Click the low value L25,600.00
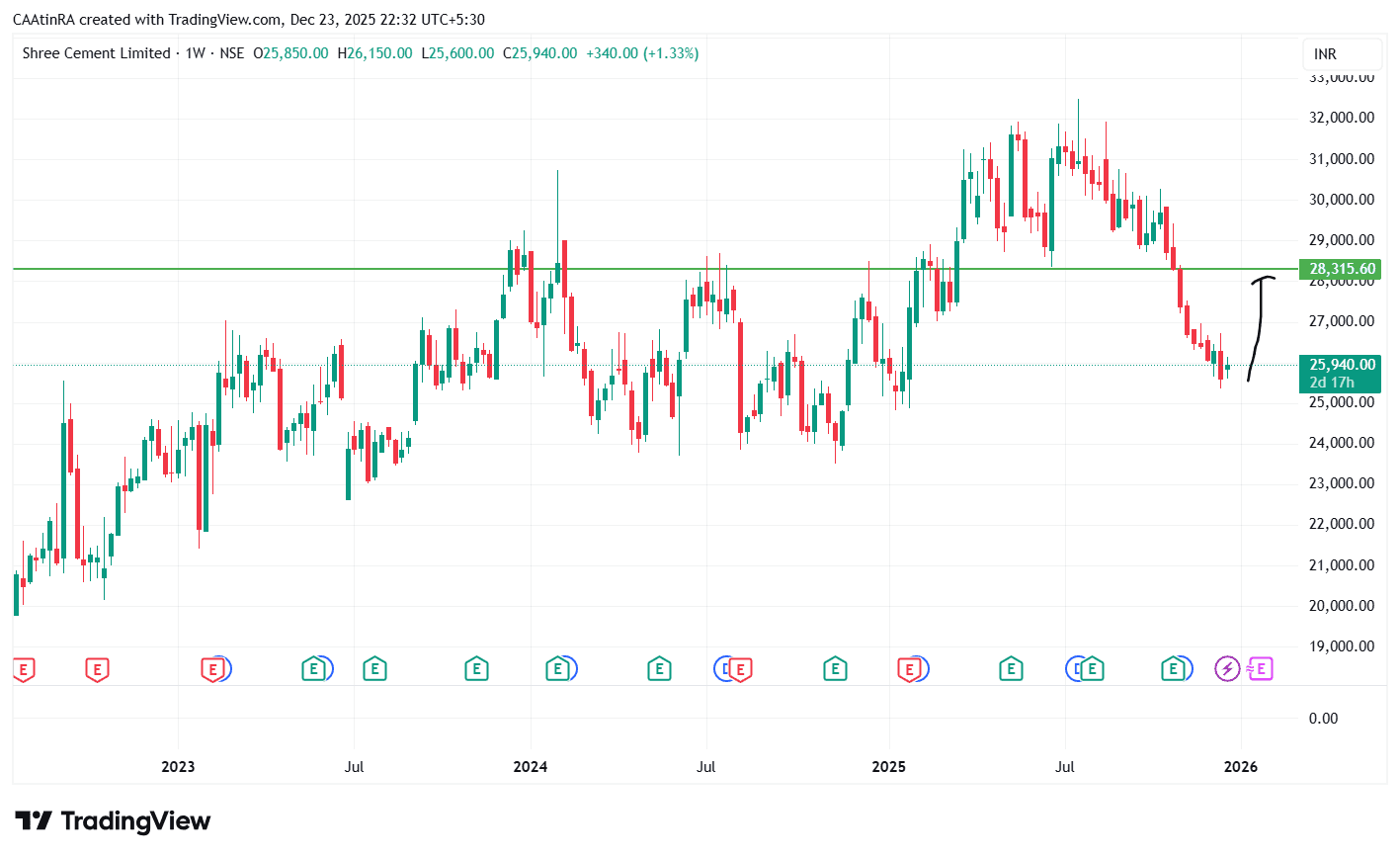The height and width of the screenshot is (858, 1400). 457,53
